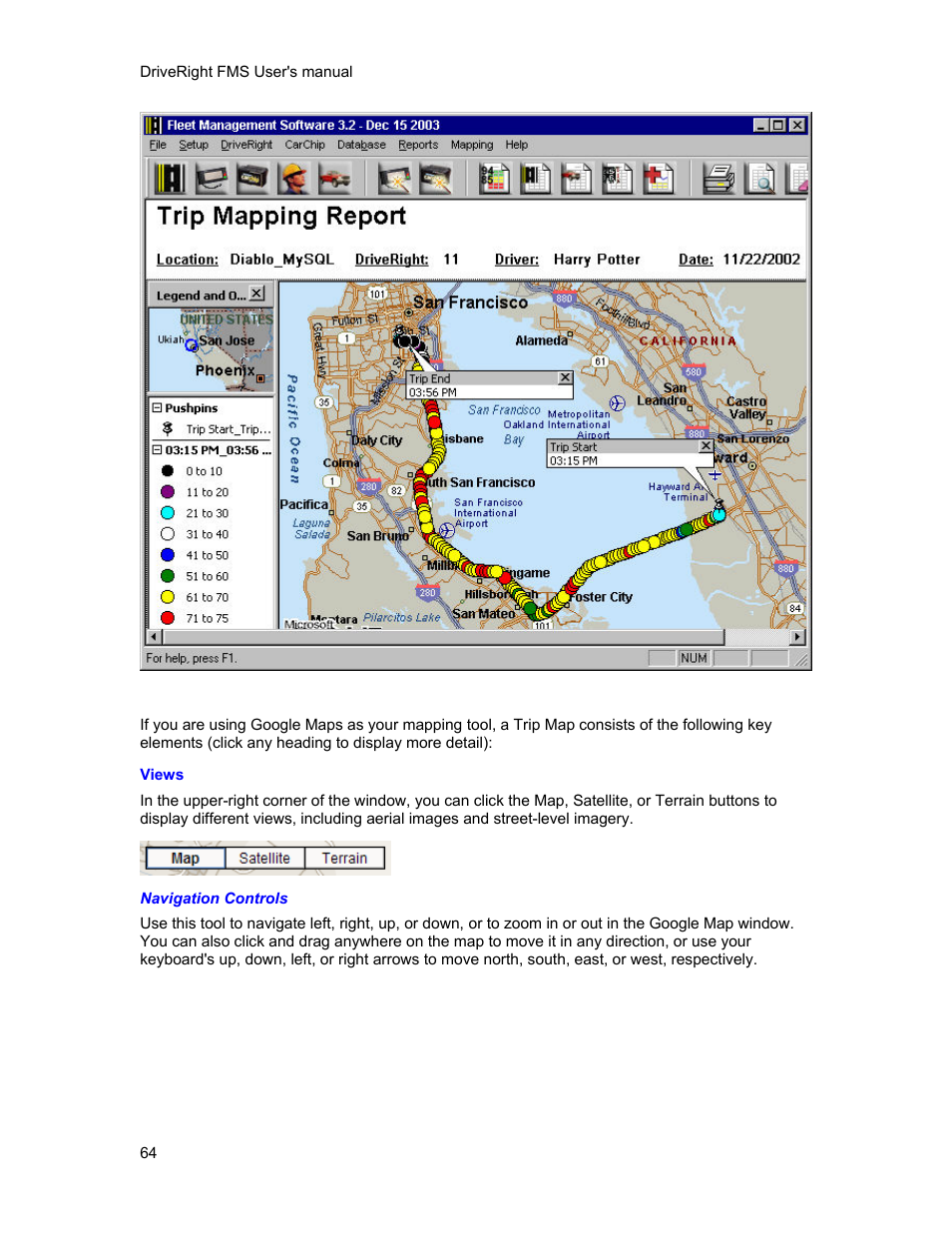952x1233 pixels.
Task: Click the Fleet Management app title icon
Action: tap(153, 125)
